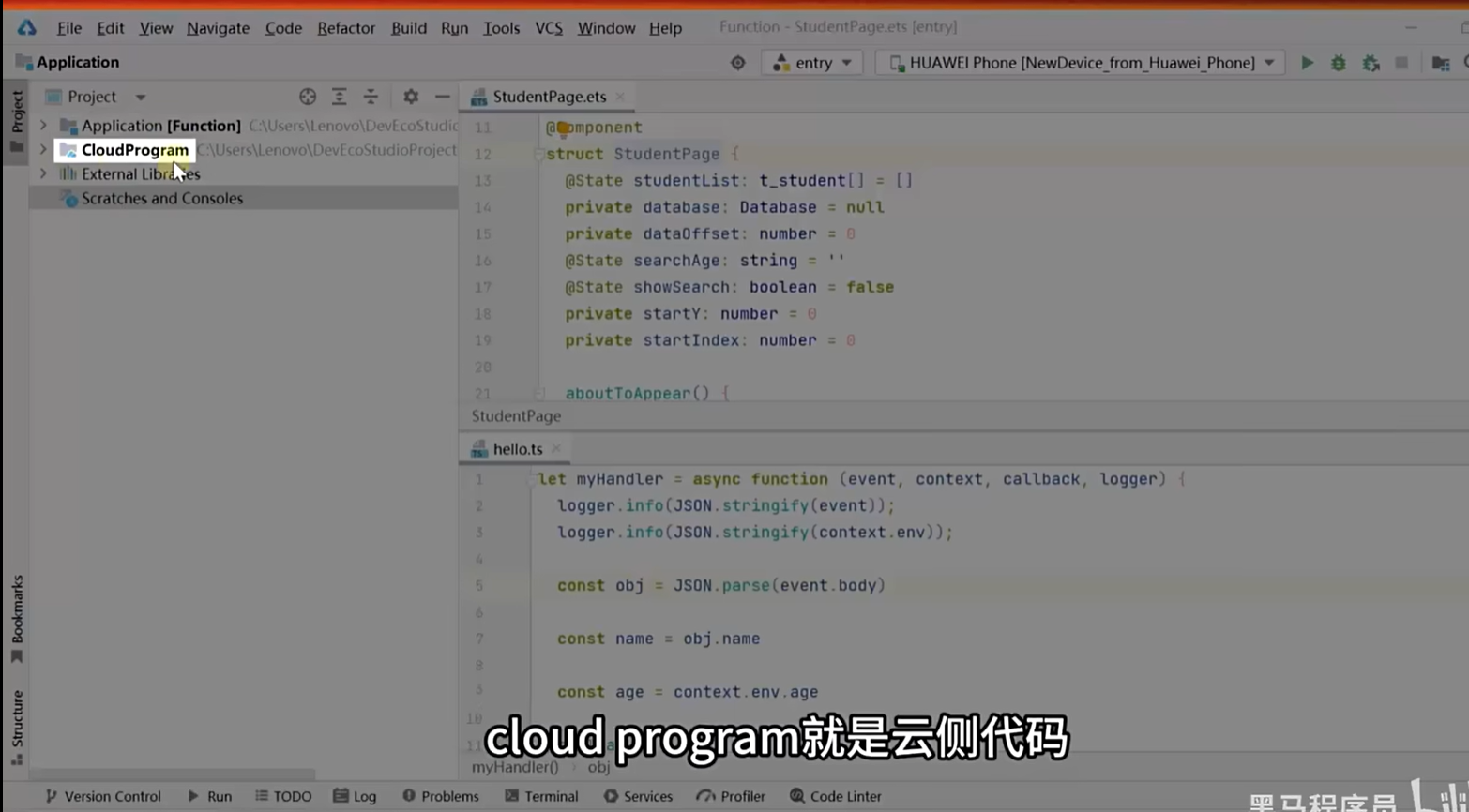Open the Refactor menu

click(x=345, y=28)
